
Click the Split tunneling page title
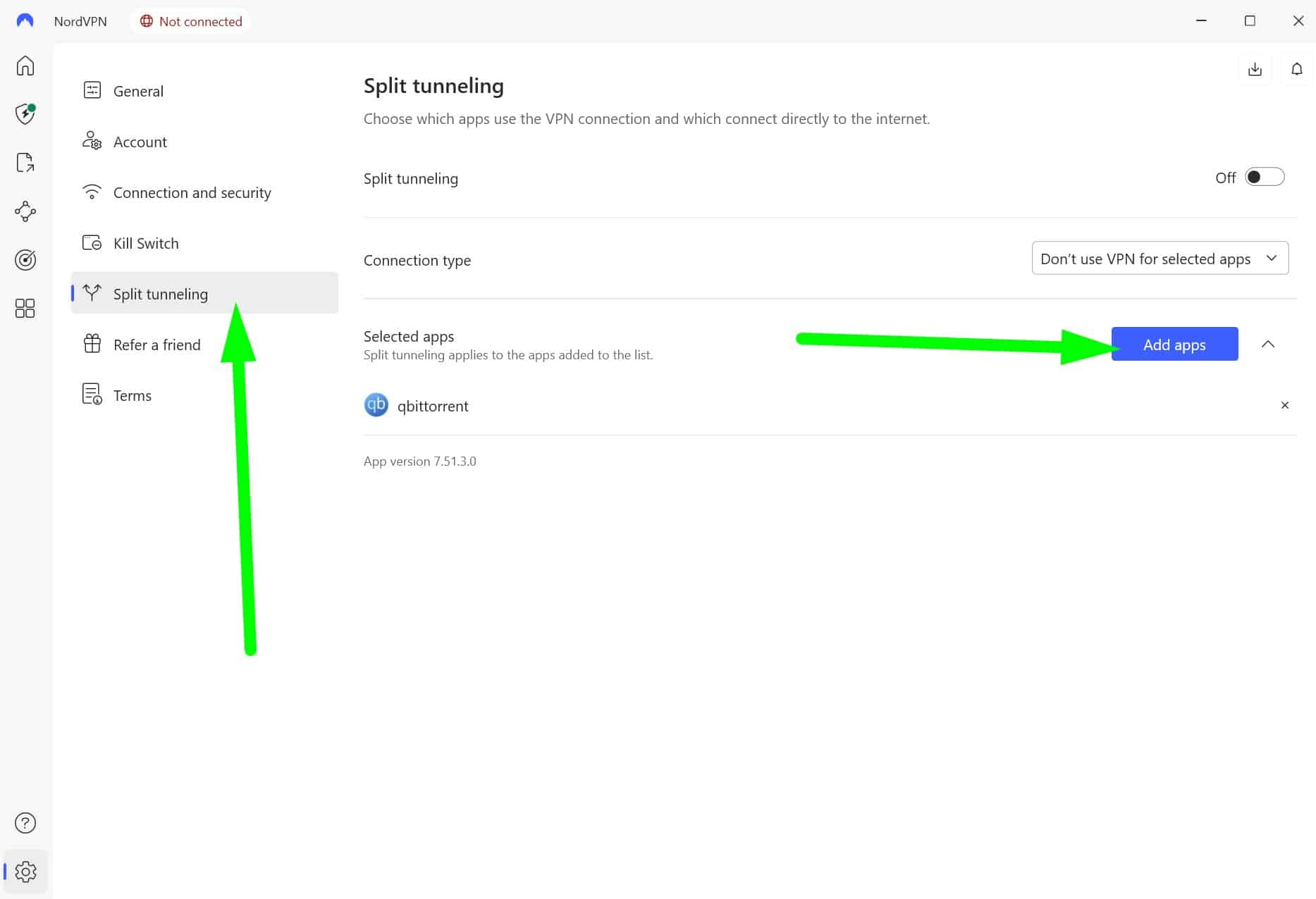433,86
